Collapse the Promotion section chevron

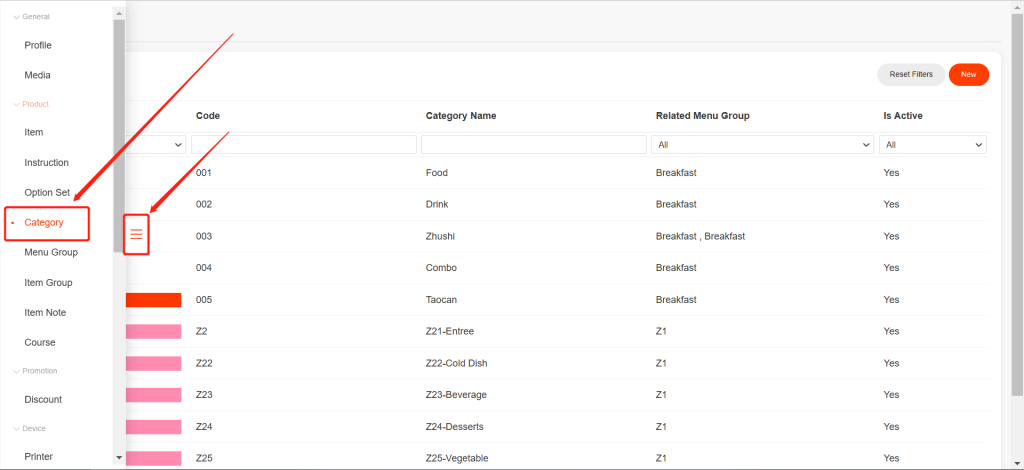coord(17,371)
